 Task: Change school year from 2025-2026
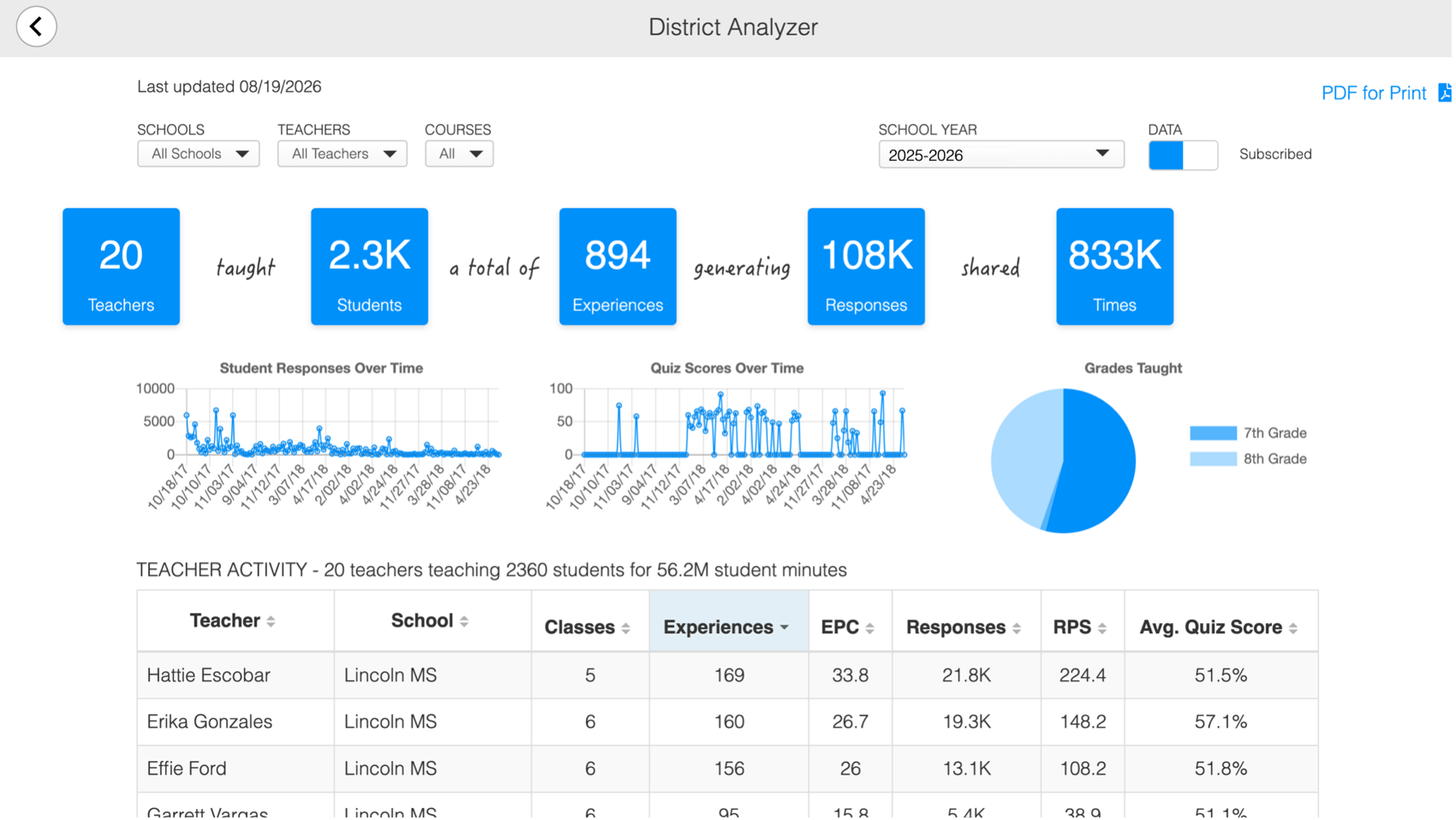pyautogui.click(x=1001, y=155)
